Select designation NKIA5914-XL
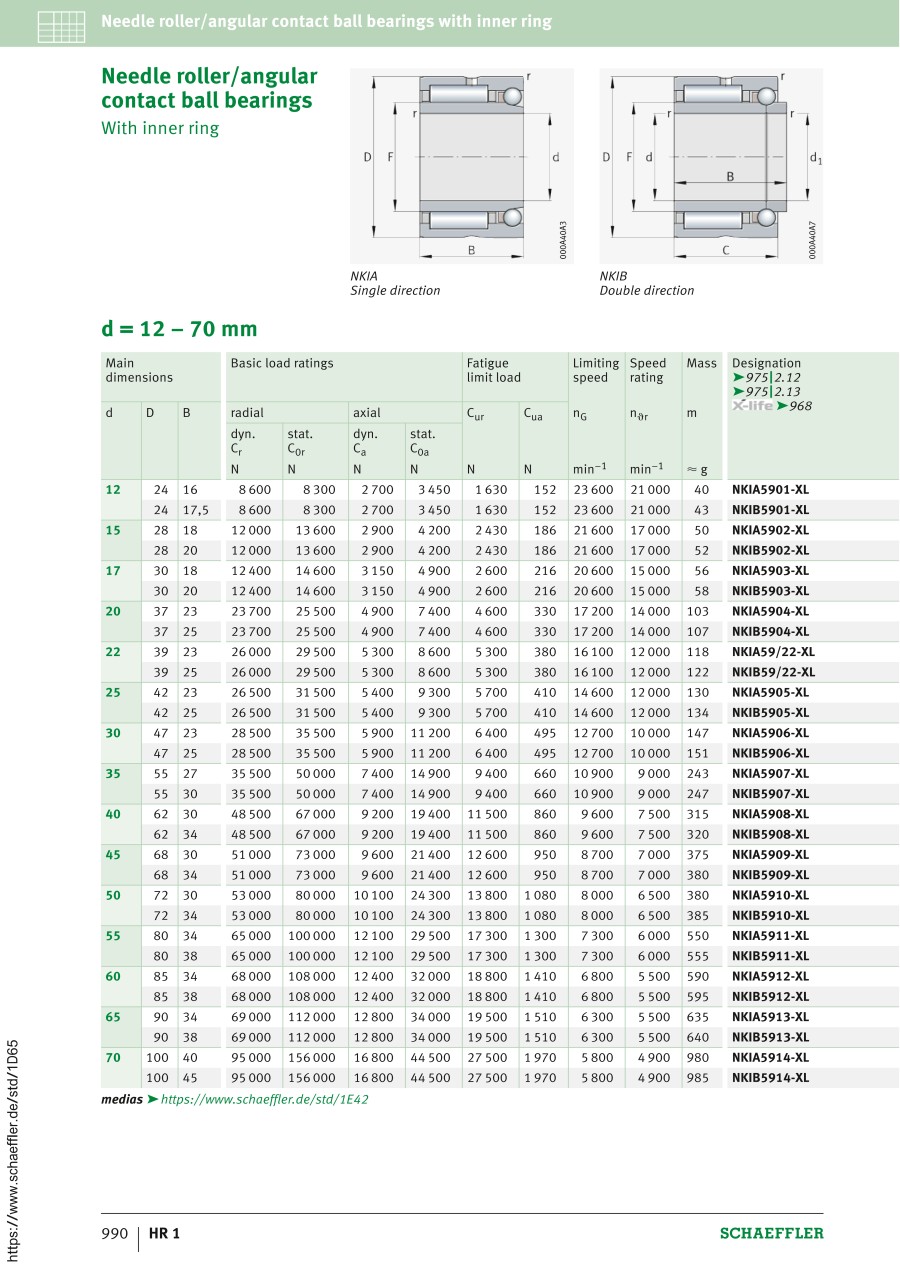 point(770,1057)
